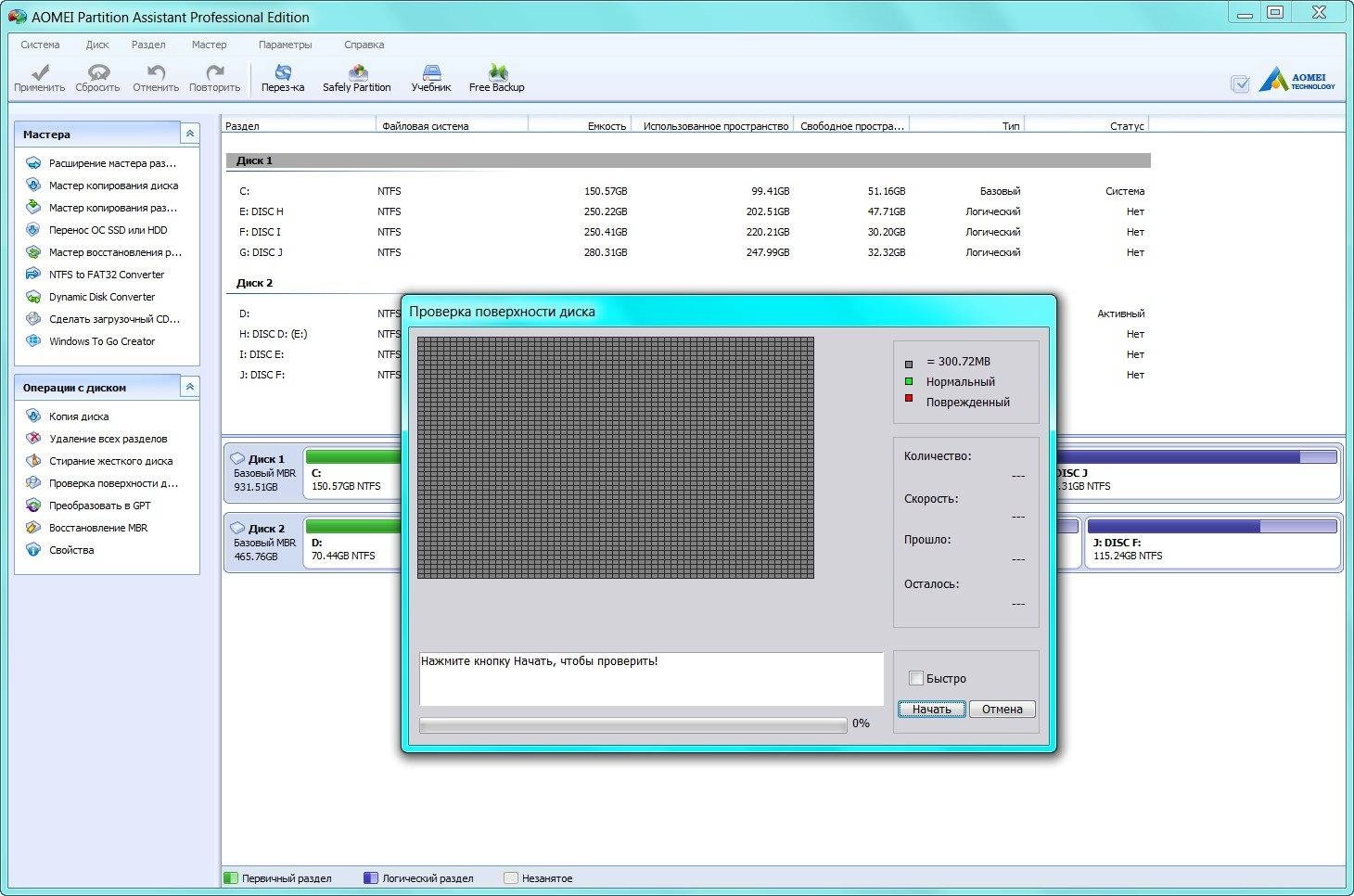
Task: Select the I: DISC E: partition row
Action: pyautogui.click(x=313, y=354)
